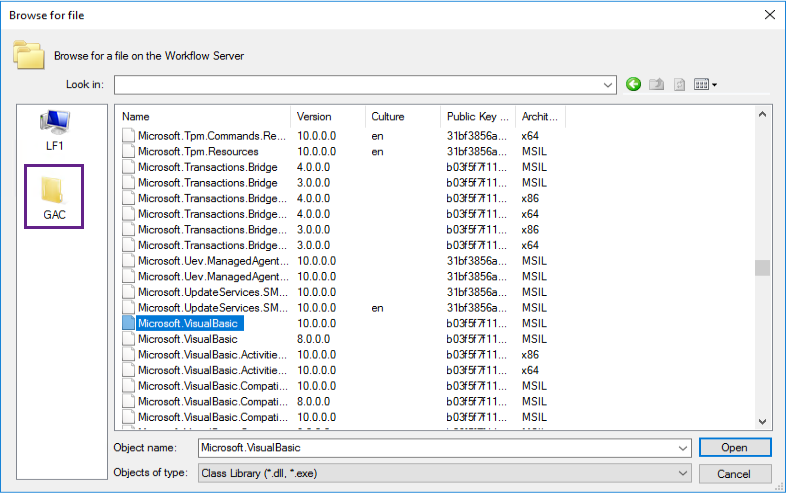Select the GAC folder in sidebar
The width and height of the screenshot is (786, 493).
pyautogui.click(x=54, y=196)
